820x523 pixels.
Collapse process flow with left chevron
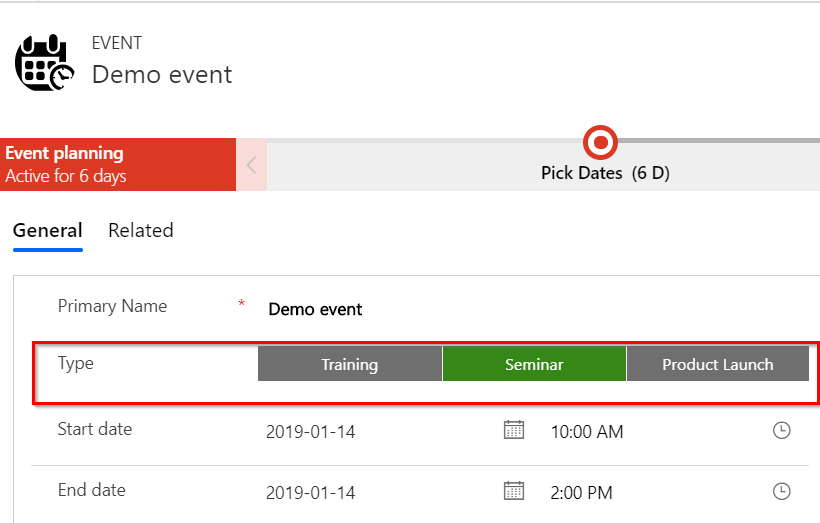[251, 165]
